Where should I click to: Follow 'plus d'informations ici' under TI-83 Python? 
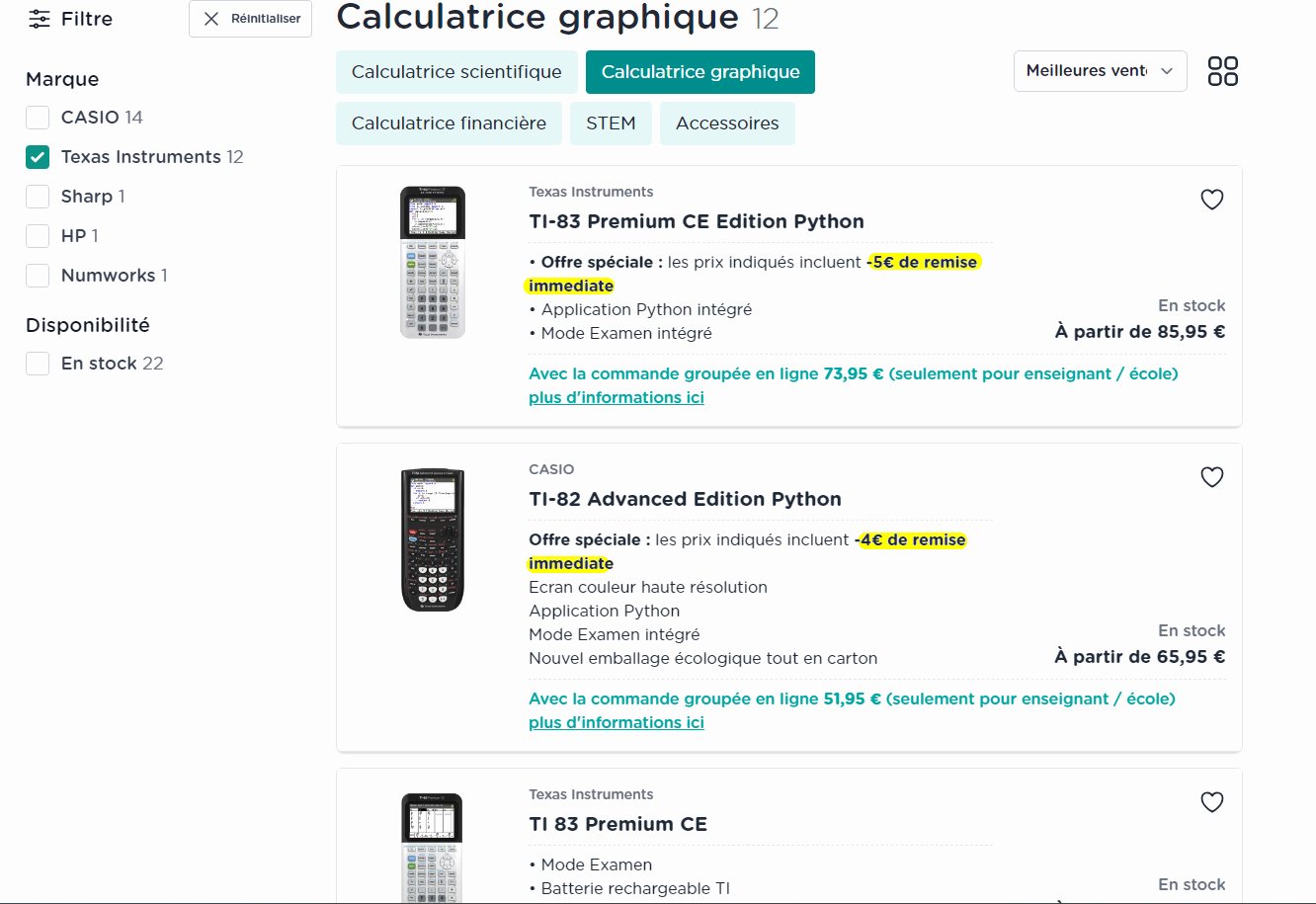617,397
